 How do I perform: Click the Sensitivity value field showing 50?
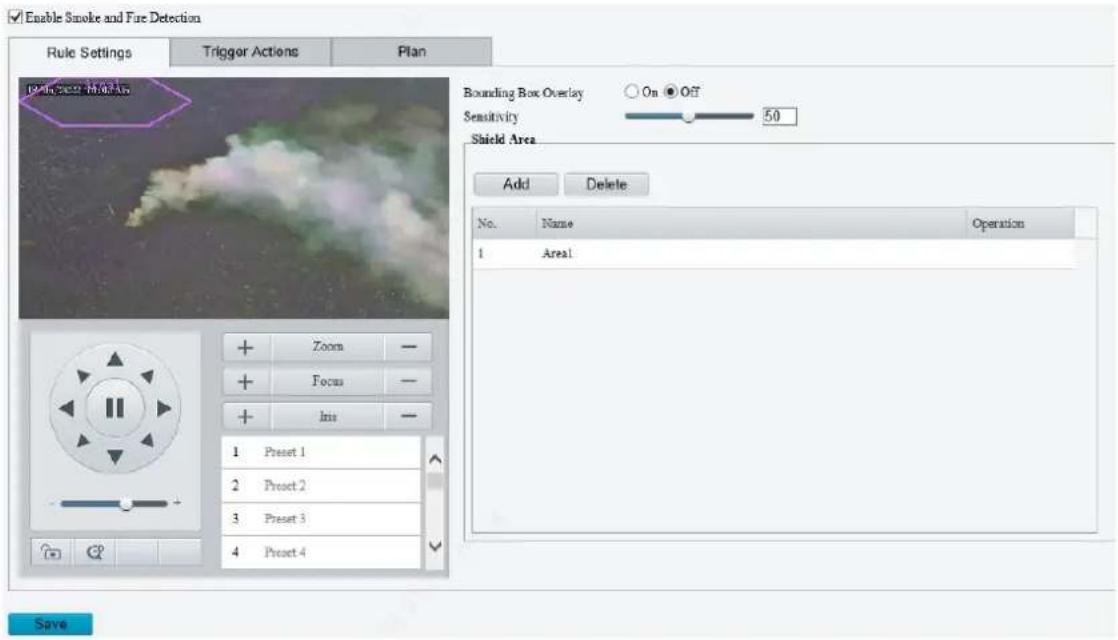(779, 116)
